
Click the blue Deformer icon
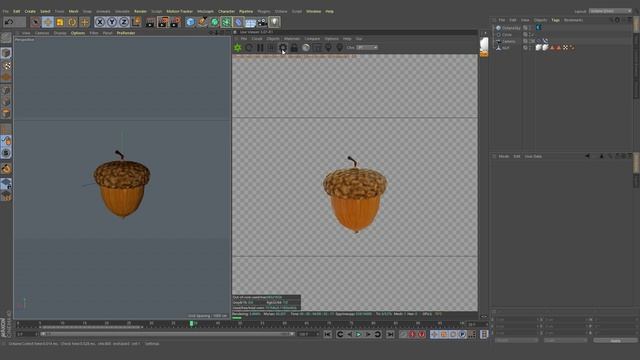[238, 22]
